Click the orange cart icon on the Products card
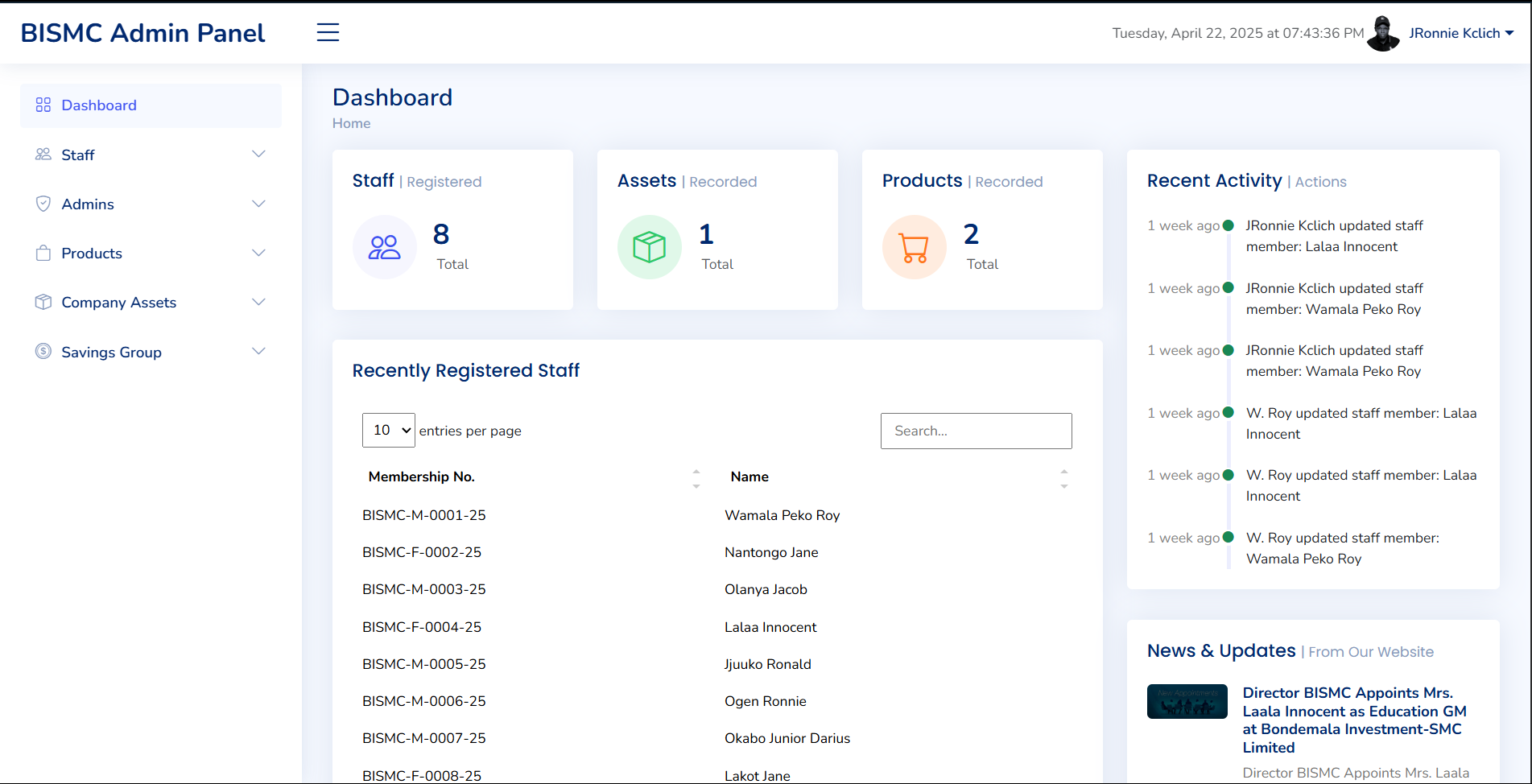Viewport: 1532px width, 784px height. pos(915,247)
